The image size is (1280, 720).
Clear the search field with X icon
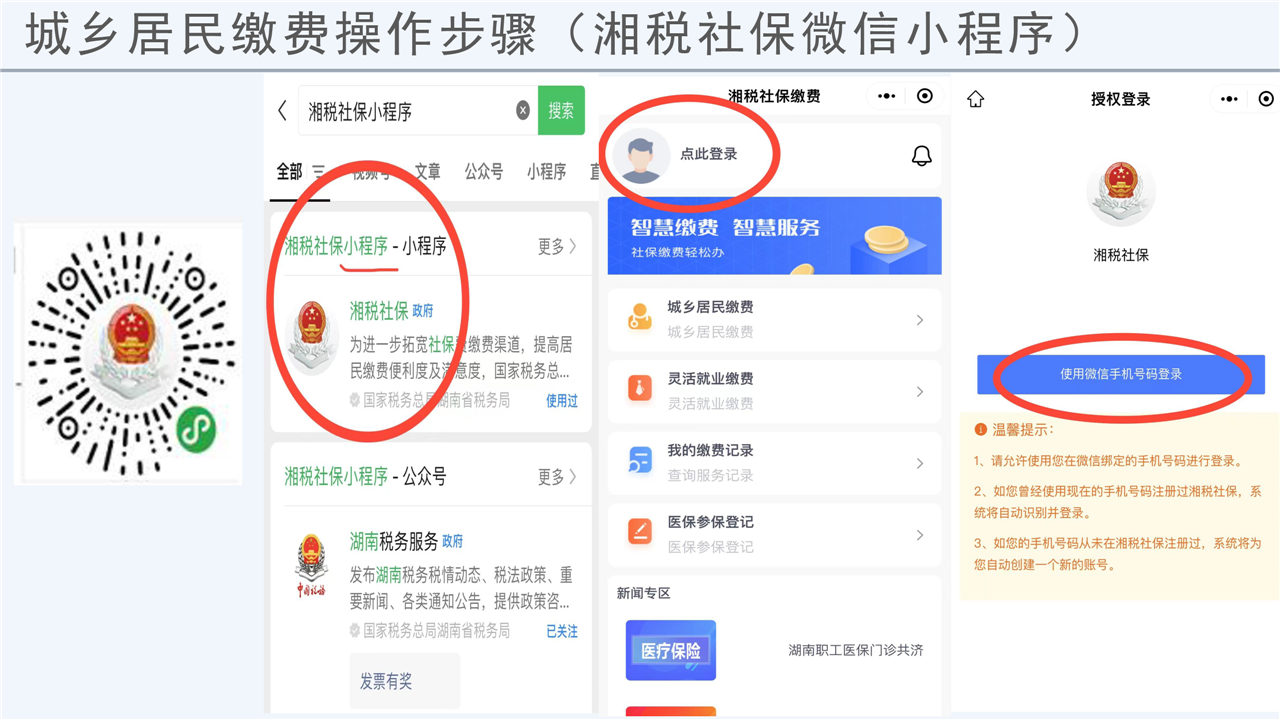523,111
